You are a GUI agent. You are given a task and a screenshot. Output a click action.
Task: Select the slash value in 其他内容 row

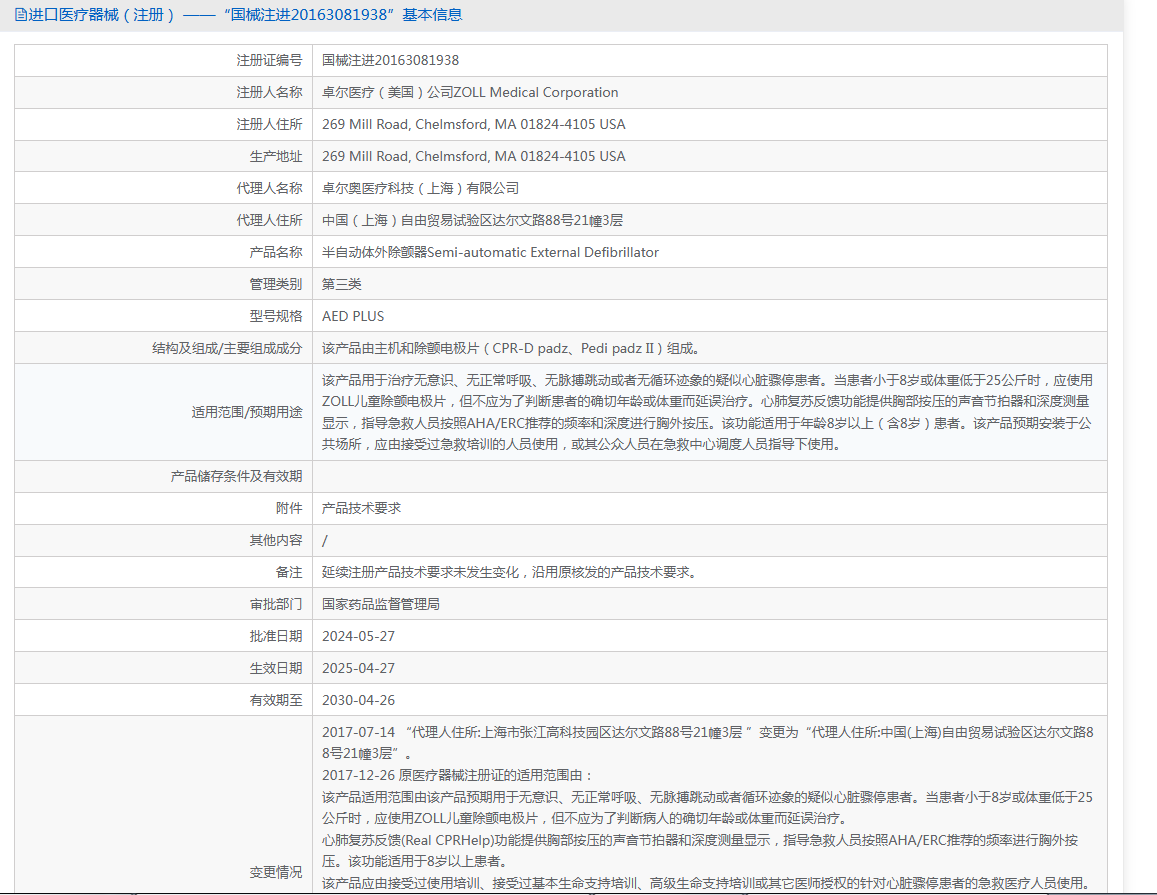click(325, 540)
